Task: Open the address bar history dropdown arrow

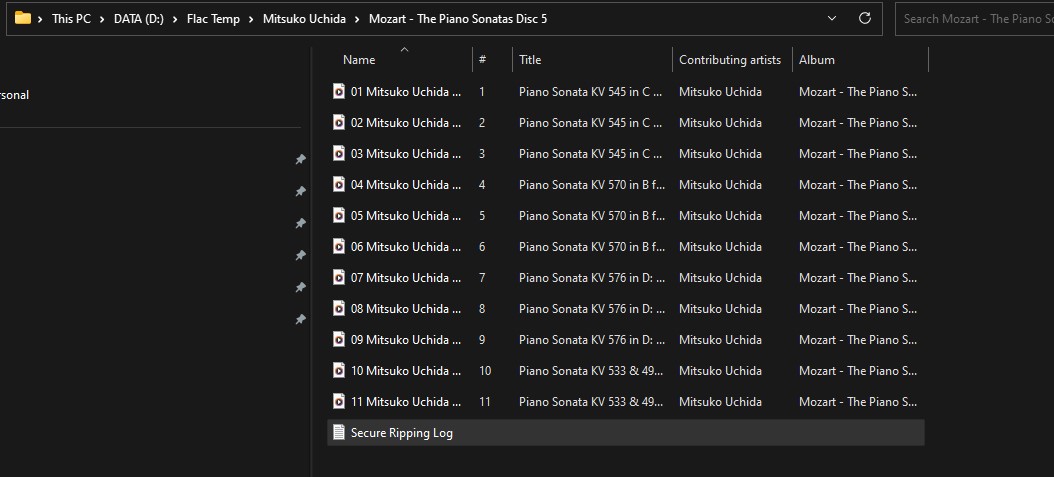Action: click(832, 19)
